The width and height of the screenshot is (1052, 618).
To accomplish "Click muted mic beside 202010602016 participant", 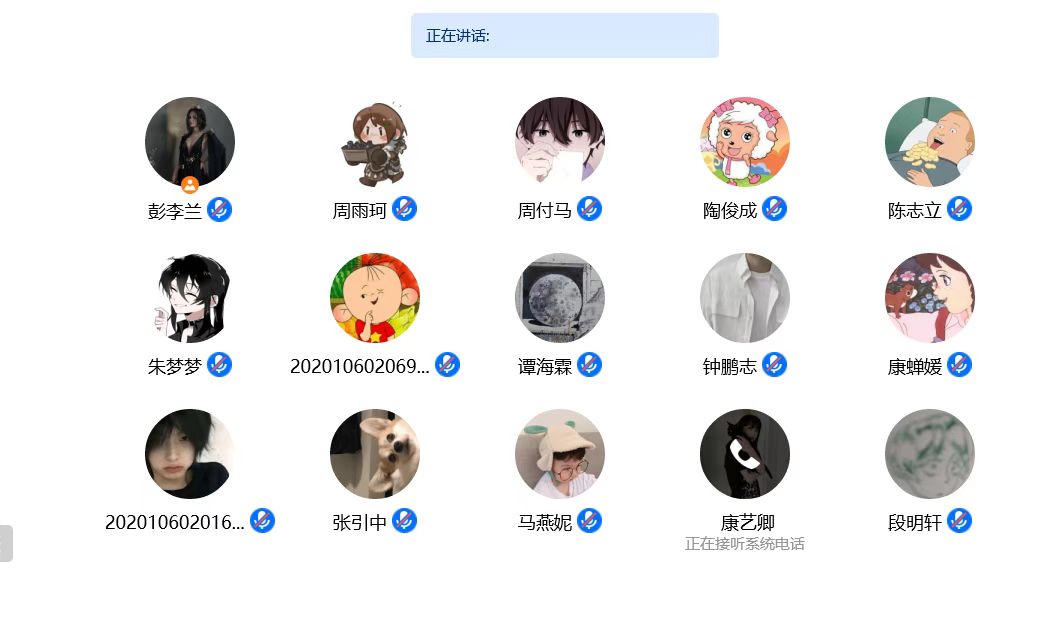I will [x=262, y=521].
